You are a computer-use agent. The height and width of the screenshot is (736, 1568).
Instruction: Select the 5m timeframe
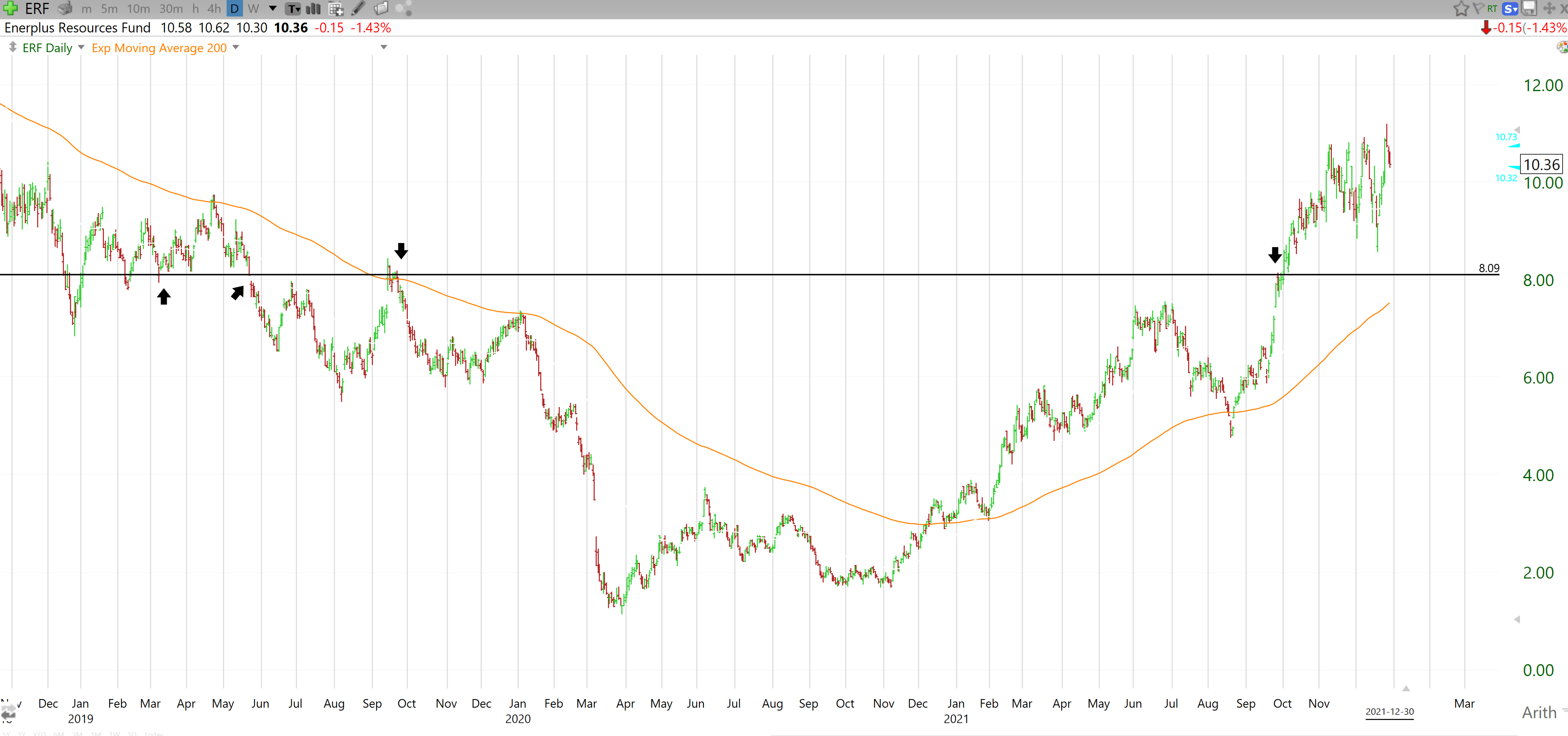pyautogui.click(x=110, y=9)
